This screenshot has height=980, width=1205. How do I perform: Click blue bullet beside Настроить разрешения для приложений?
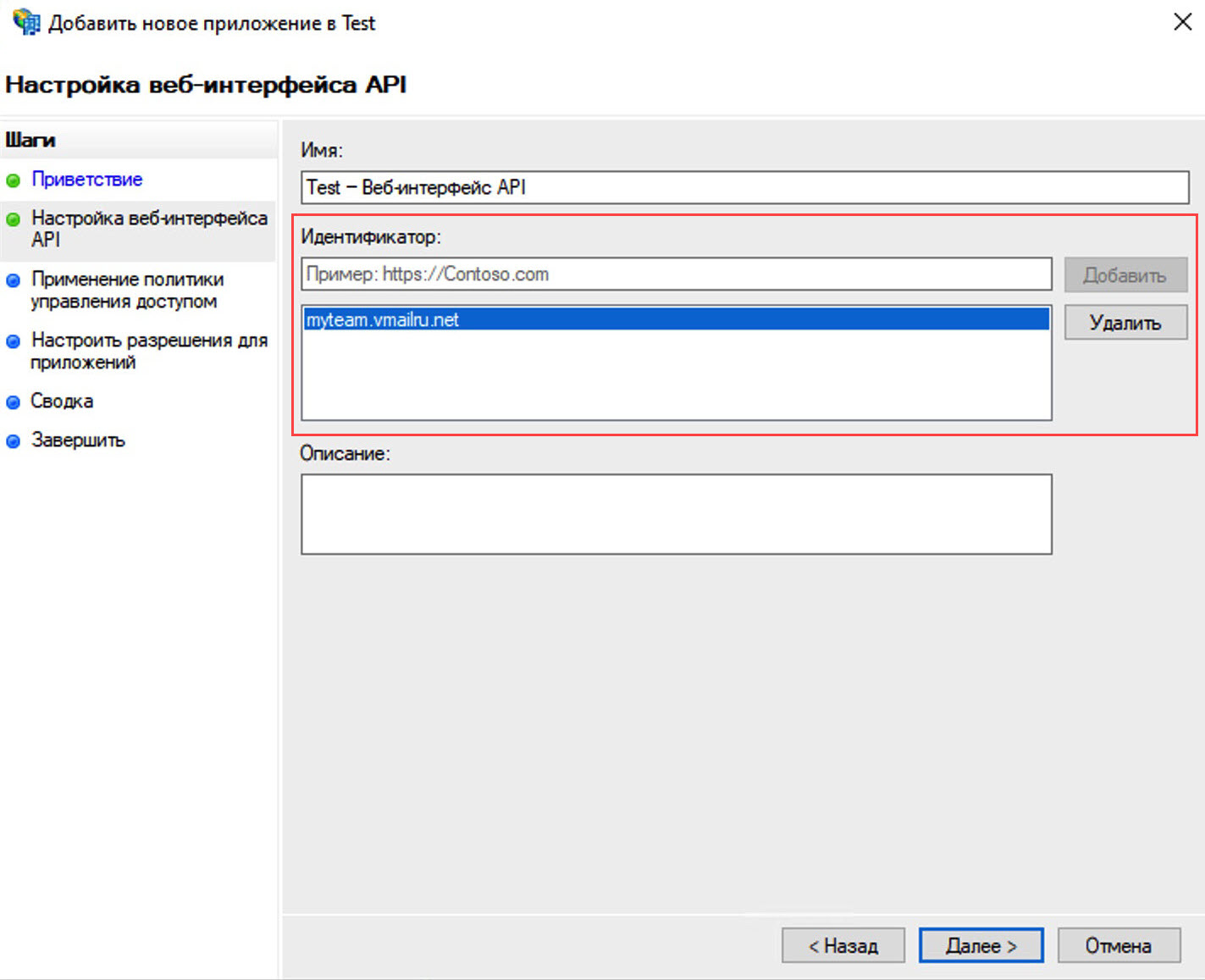14,341
